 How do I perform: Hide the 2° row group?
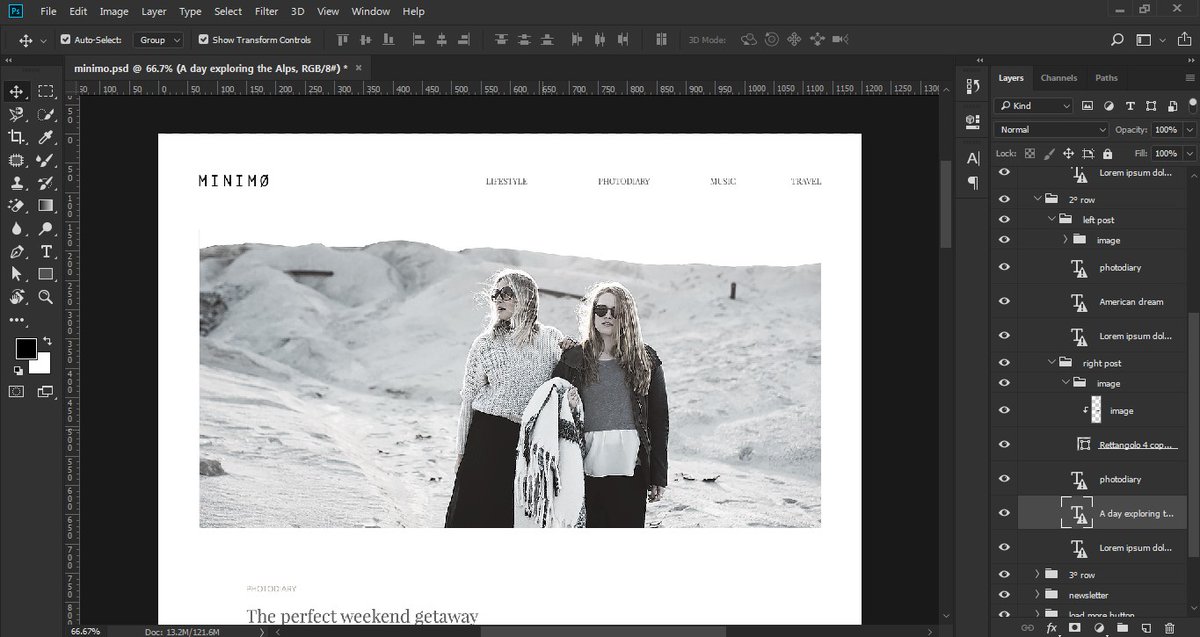click(x=1004, y=199)
